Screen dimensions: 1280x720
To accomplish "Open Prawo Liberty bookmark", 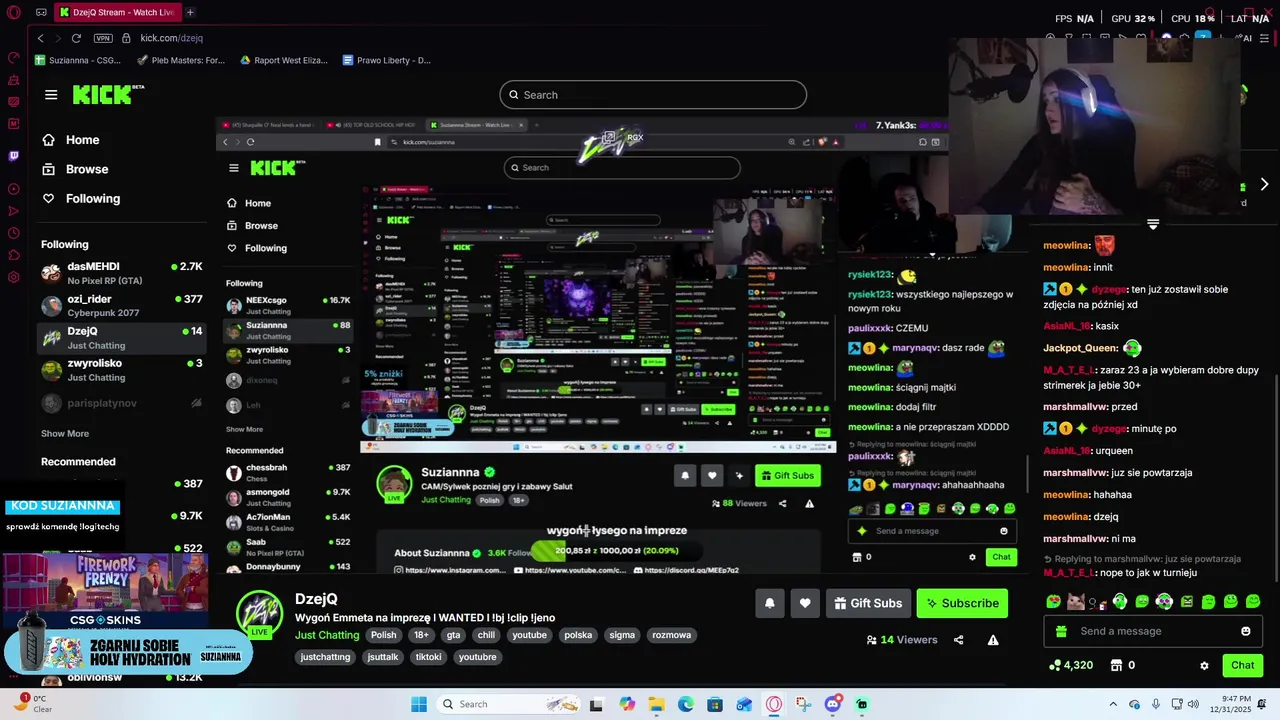I will [x=387, y=60].
